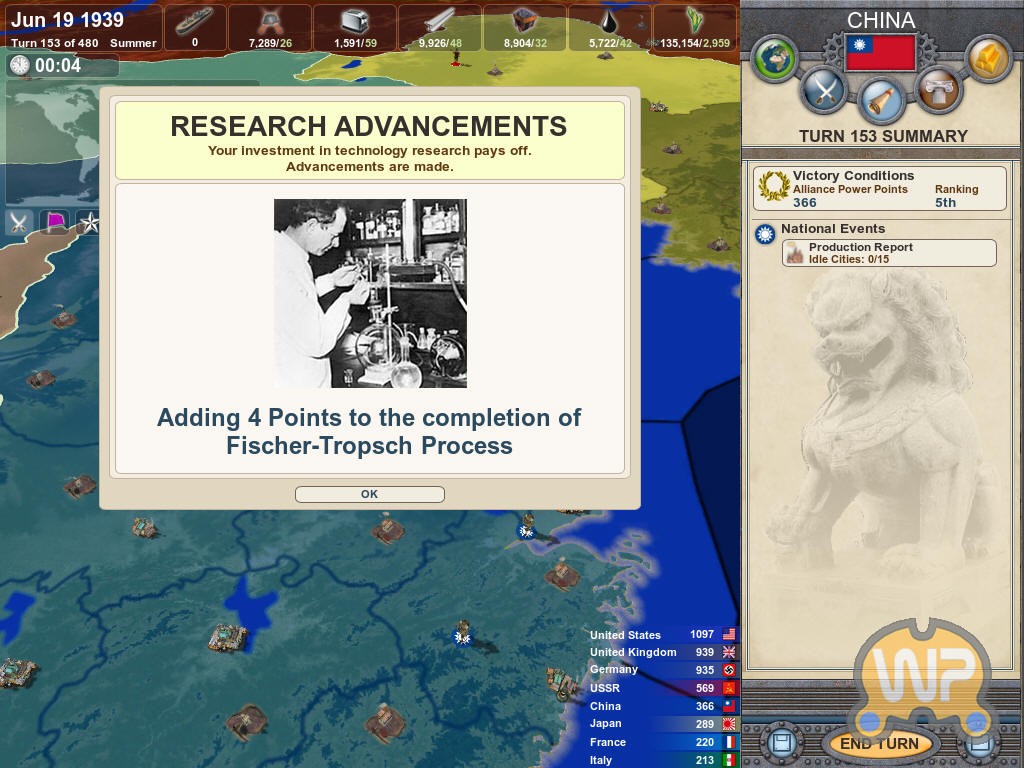Click the battleship resource icon
The image size is (1024, 768).
(194, 23)
